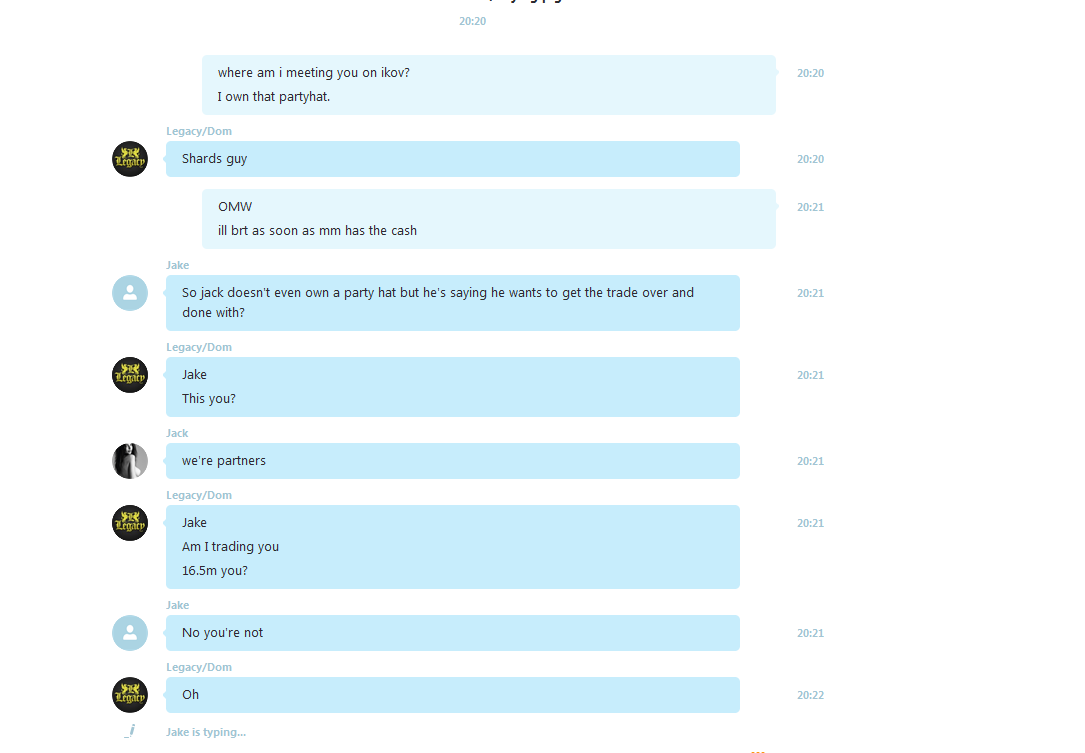Select the 'Oh' message bubble

(x=453, y=695)
